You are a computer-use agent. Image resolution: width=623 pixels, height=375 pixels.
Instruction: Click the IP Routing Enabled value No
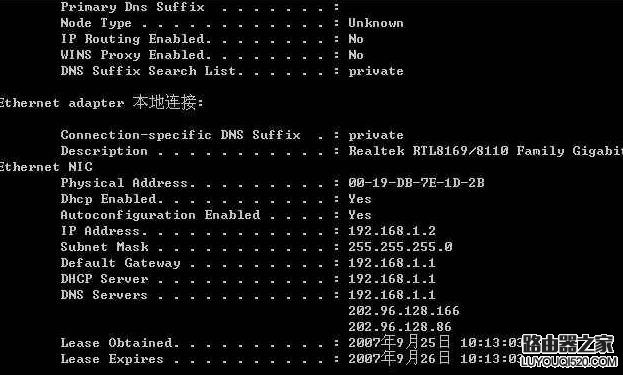(x=356, y=39)
